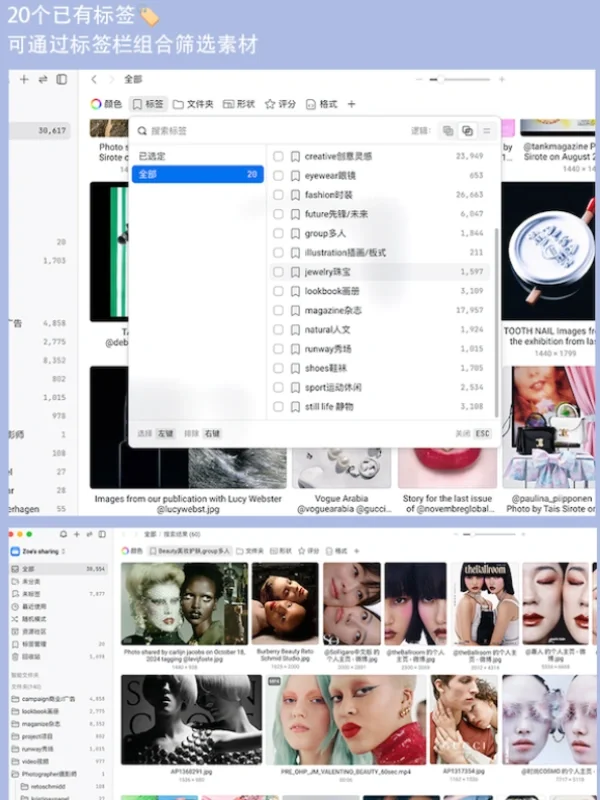Open the 形状 shape filter in tag picker window
The height and width of the screenshot is (800, 600).
239,104
